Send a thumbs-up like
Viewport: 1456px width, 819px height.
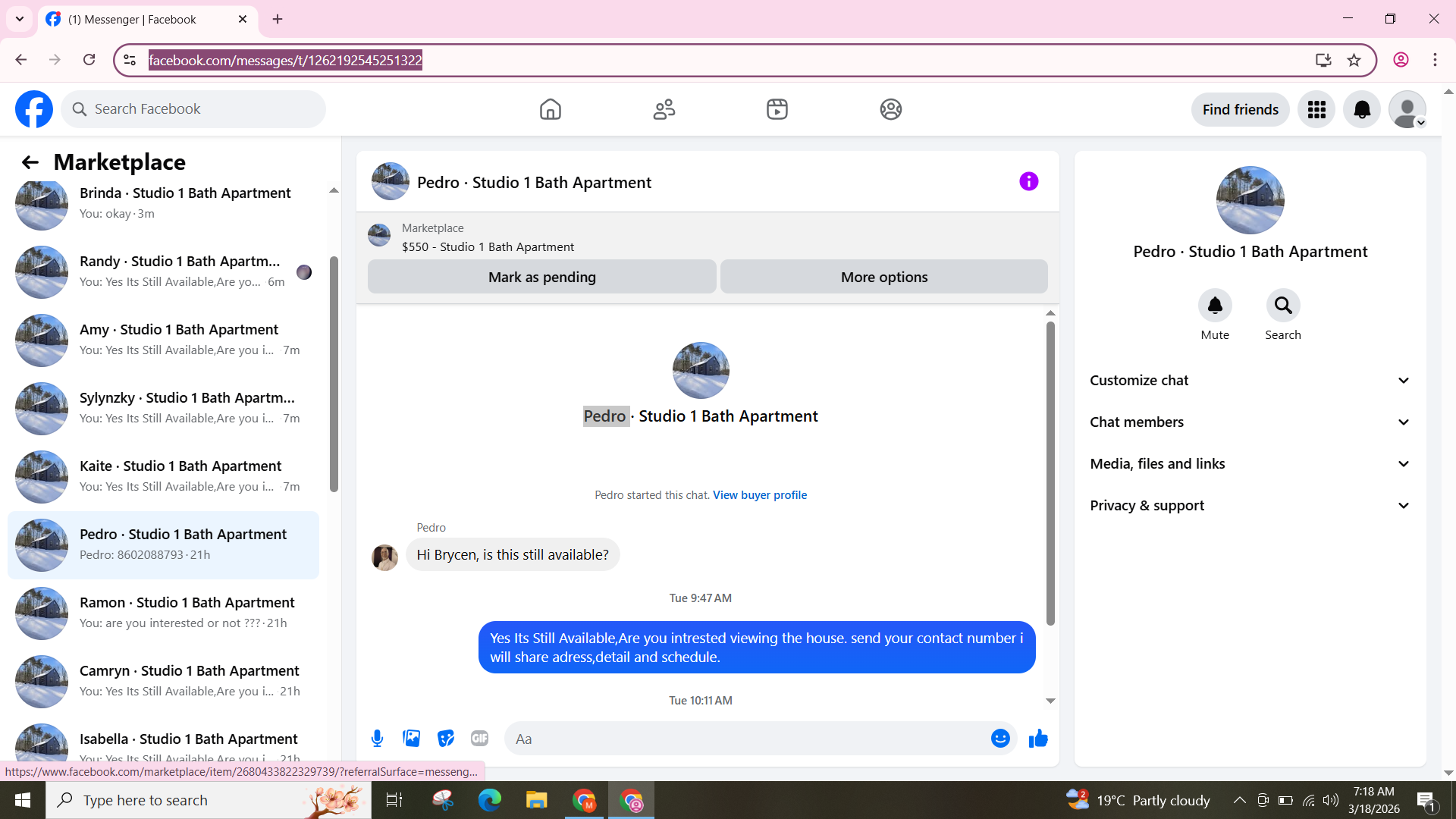point(1038,739)
